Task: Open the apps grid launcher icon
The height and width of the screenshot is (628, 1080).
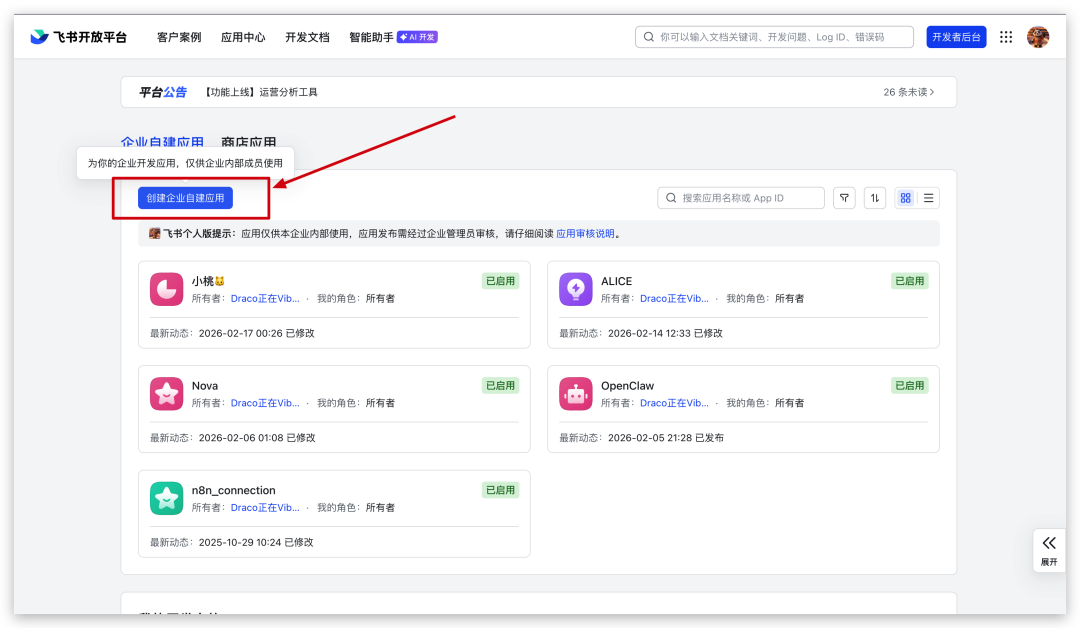Action: tap(1006, 37)
